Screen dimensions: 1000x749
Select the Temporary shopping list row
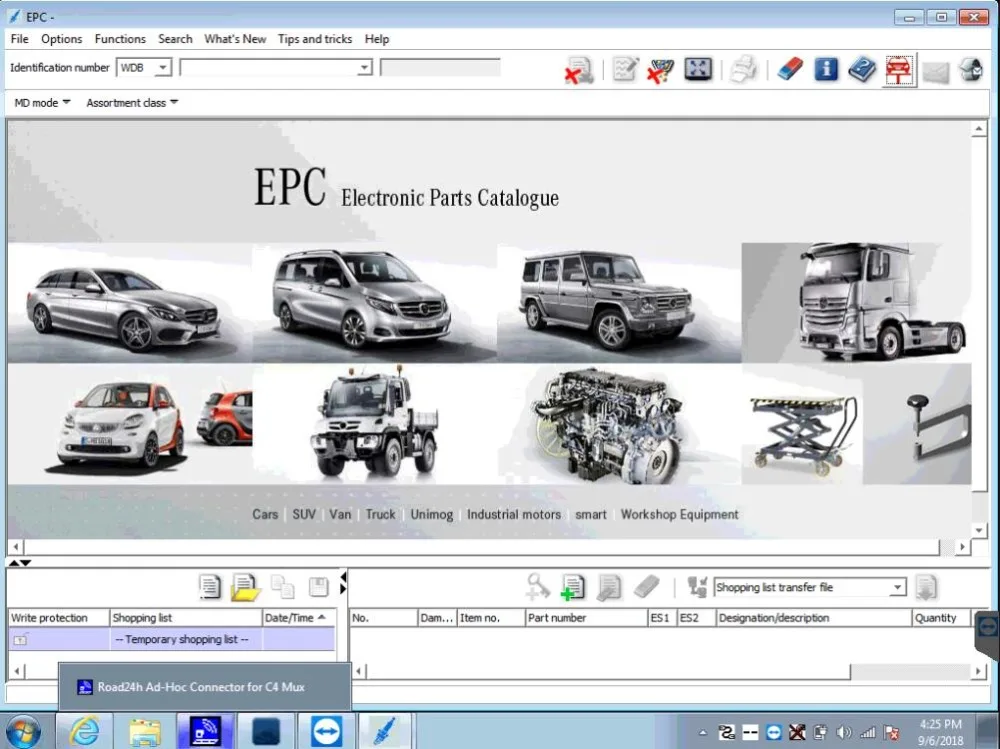pyautogui.click(x=172, y=639)
